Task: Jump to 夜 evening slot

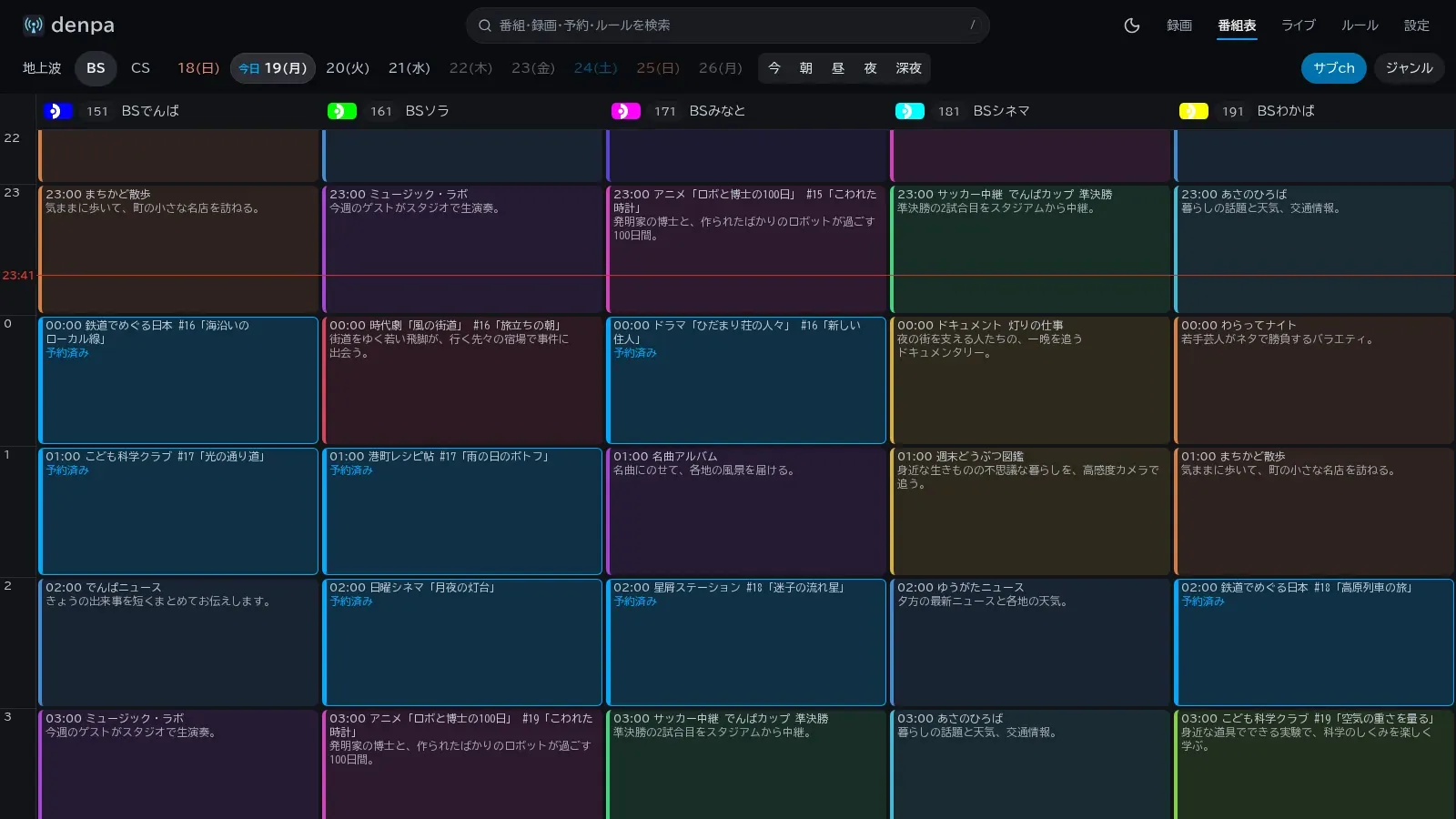Action: click(871, 68)
